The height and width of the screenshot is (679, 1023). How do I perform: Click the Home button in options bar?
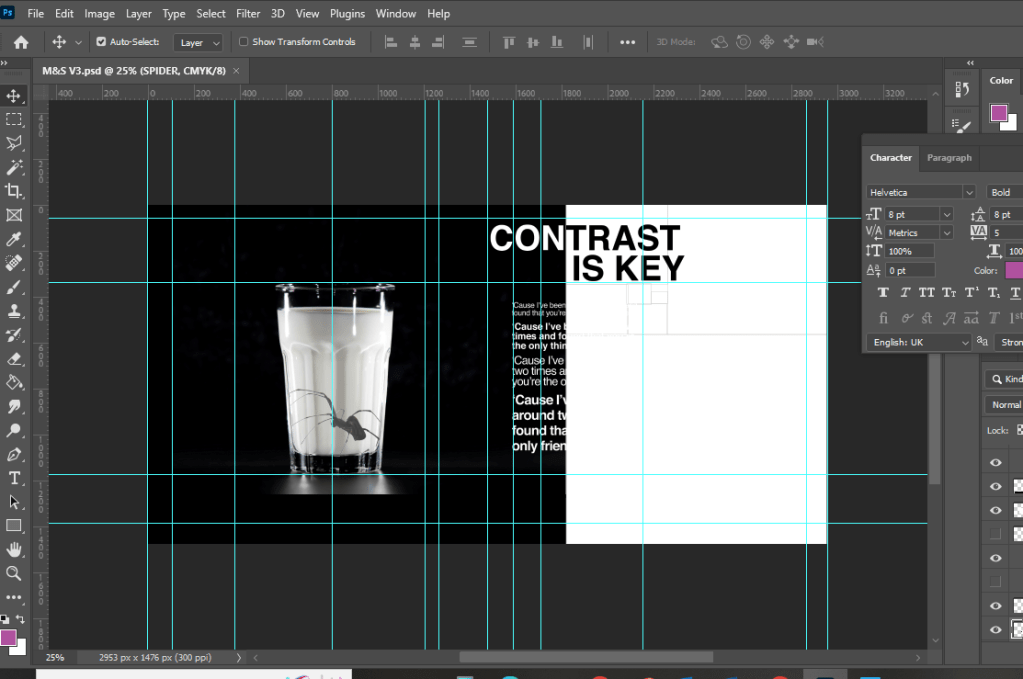point(21,42)
